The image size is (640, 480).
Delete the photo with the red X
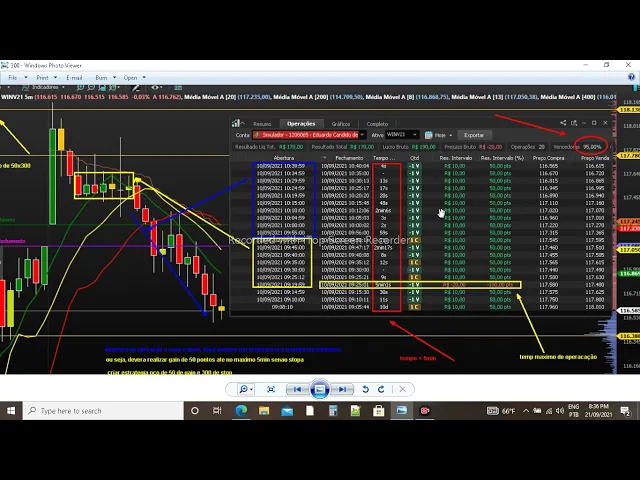(x=402, y=389)
